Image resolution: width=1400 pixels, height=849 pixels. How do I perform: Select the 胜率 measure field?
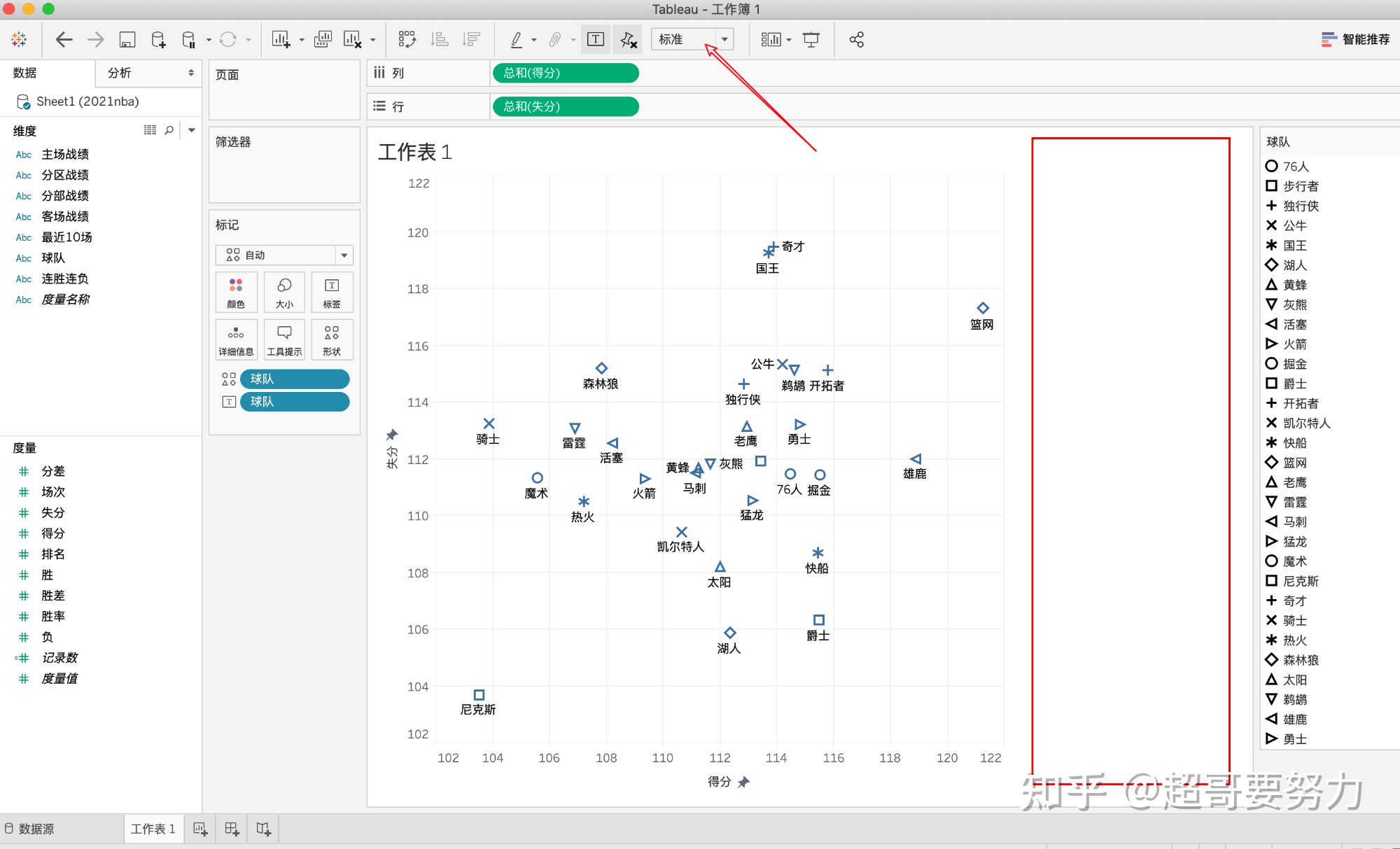(x=53, y=616)
